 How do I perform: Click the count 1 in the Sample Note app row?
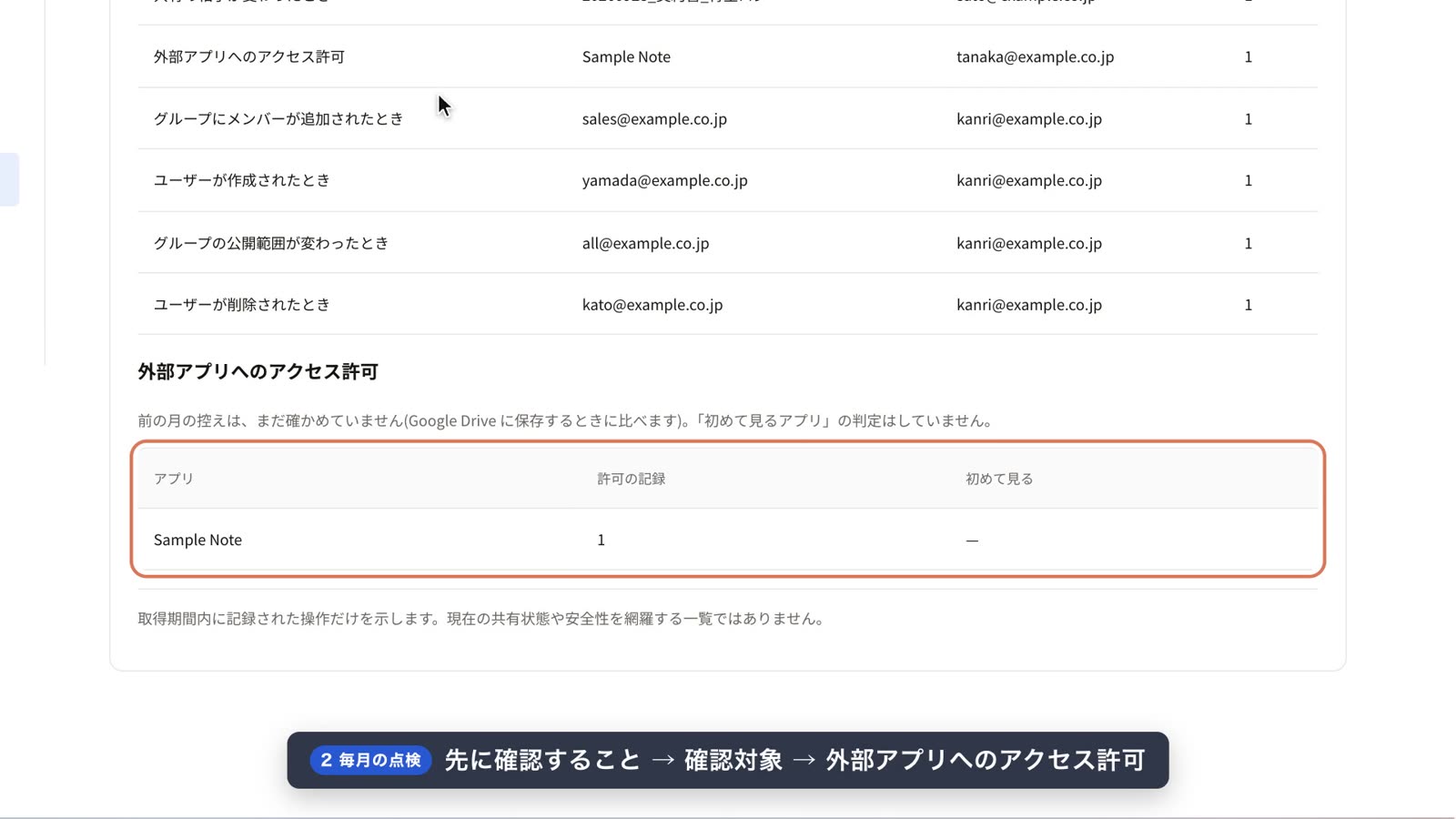601,540
